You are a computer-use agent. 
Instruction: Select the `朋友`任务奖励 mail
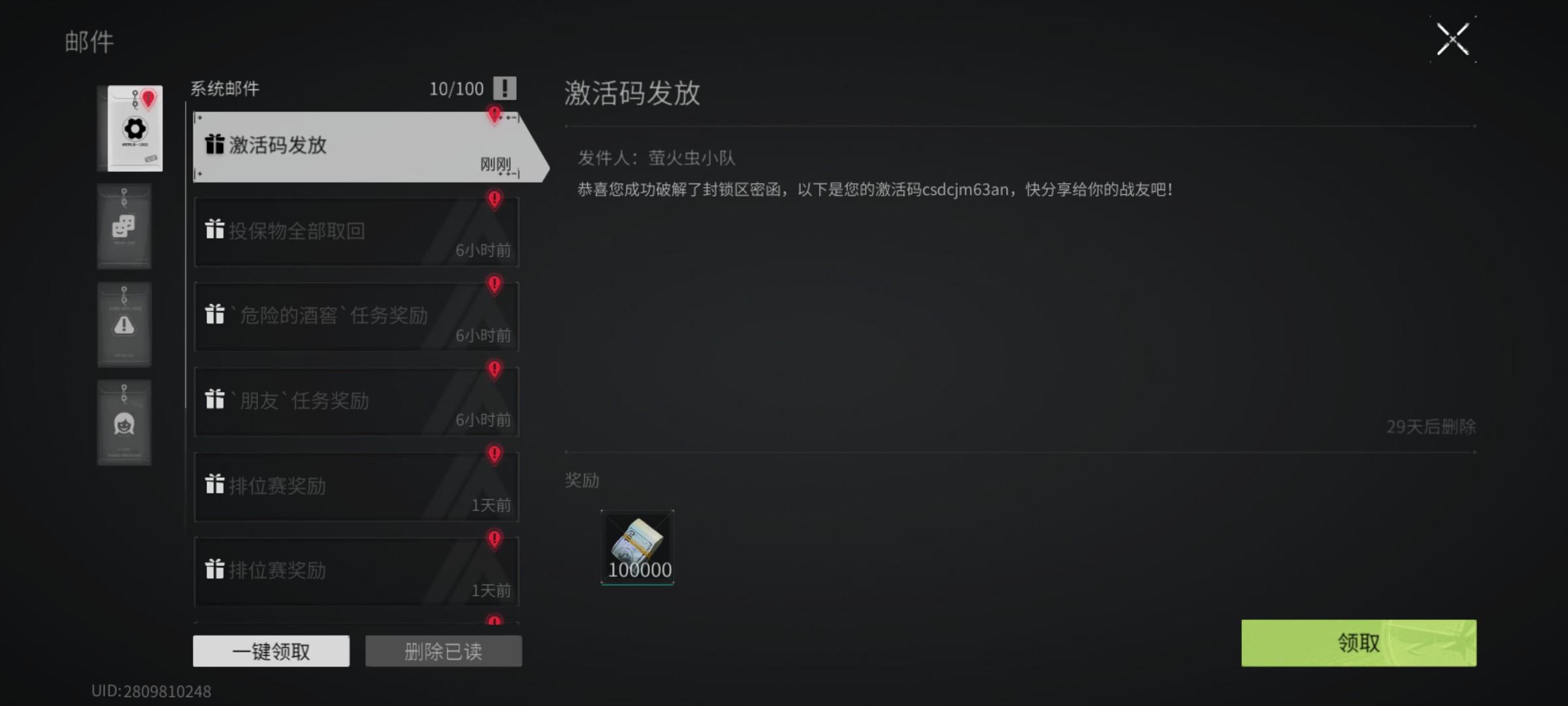[x=357, y=402]
